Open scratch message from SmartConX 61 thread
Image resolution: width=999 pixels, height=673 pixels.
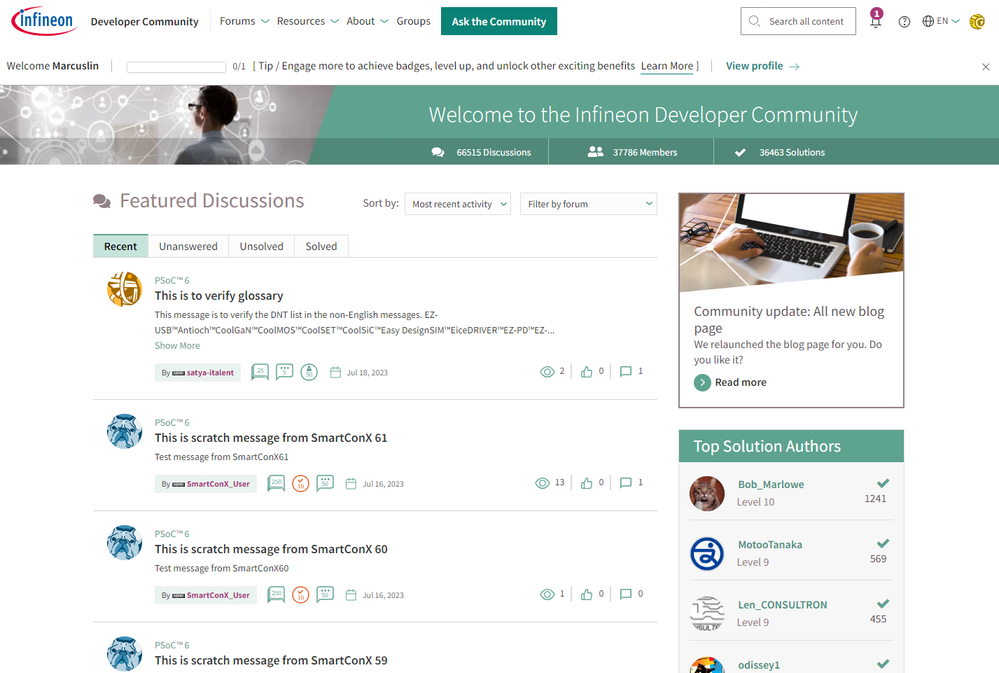click(271, 438)
